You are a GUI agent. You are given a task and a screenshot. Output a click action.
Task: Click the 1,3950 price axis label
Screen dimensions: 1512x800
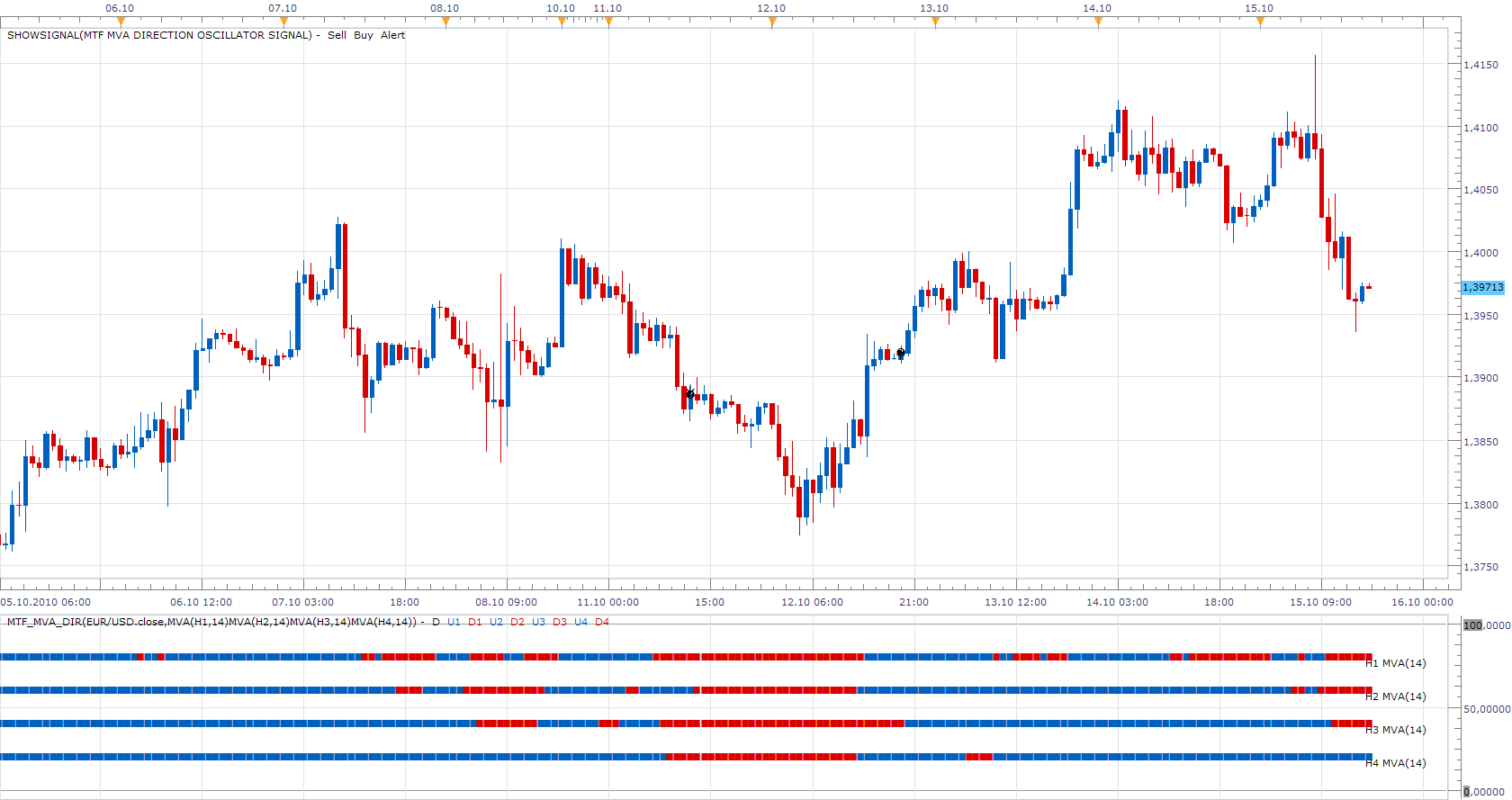pos(1480,316)
